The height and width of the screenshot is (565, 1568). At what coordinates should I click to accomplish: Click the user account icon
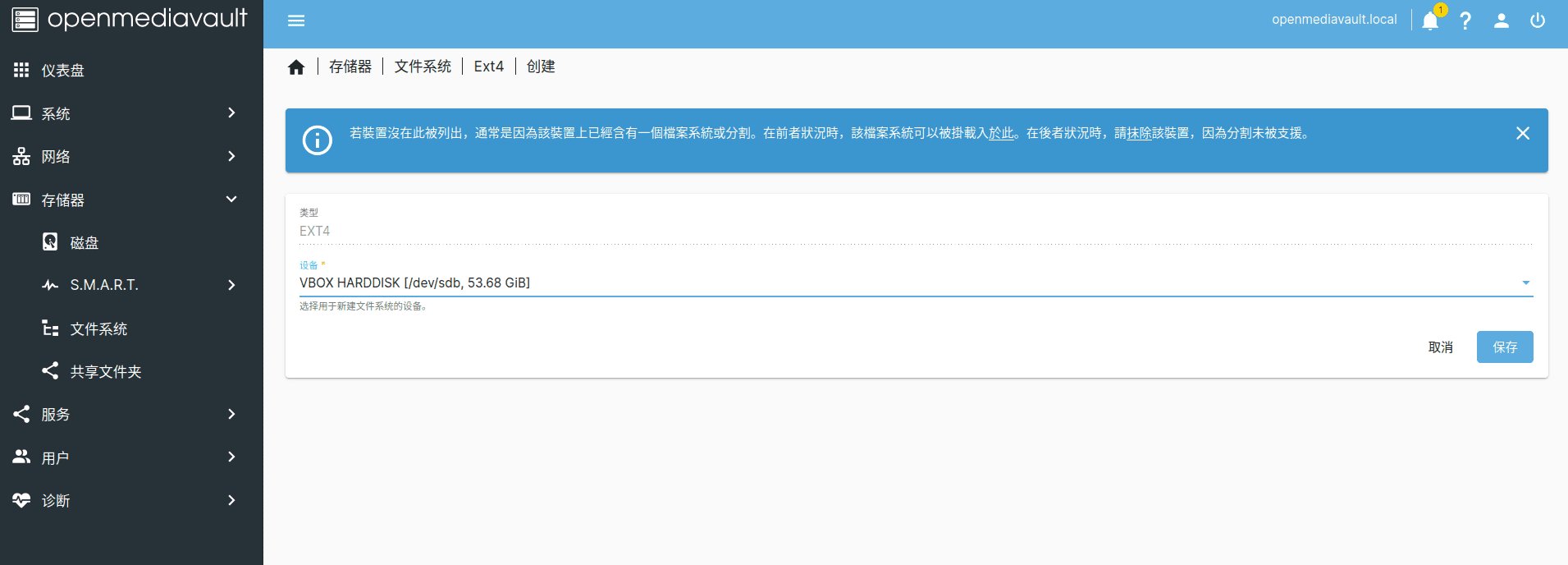(x=1502, y=21)
